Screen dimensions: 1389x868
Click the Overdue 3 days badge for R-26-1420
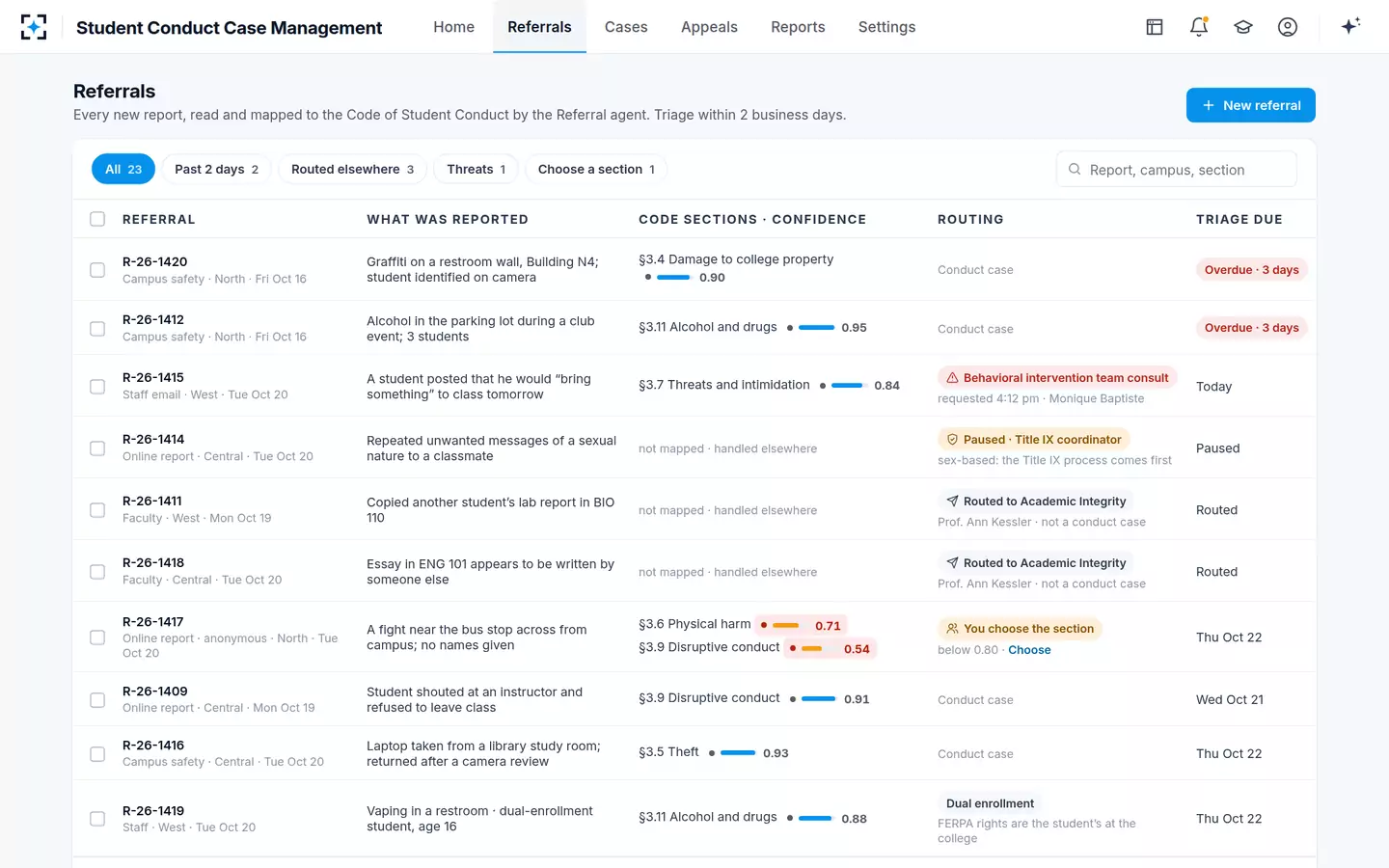pos(1251,270)
